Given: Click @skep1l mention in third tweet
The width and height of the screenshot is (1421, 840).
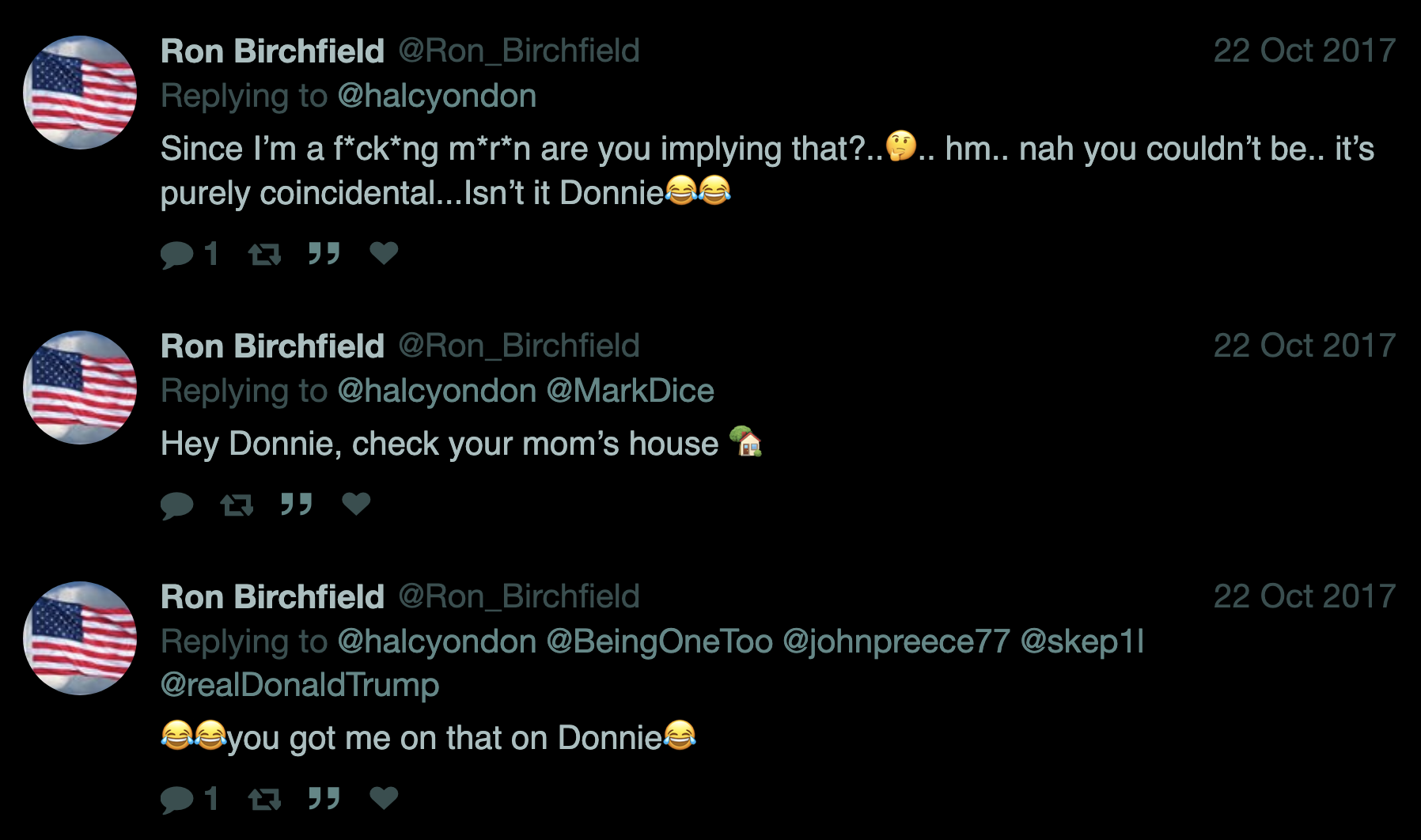Looking at the screenshot, I should click(x=1082, y=641).
